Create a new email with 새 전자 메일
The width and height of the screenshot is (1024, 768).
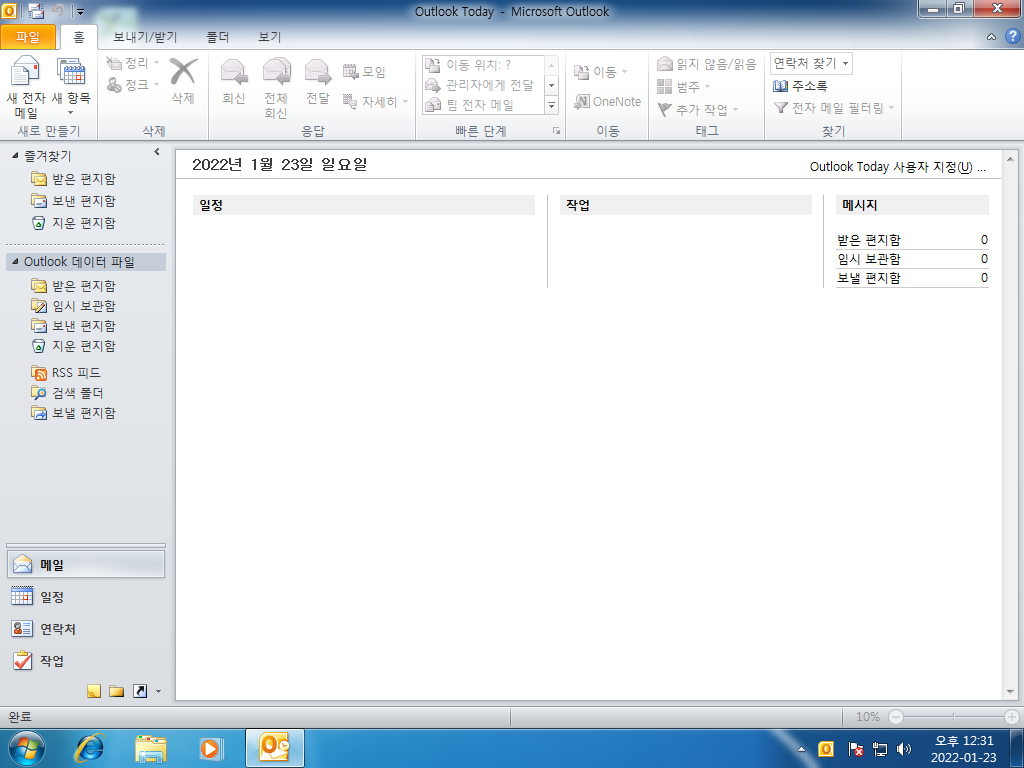tap(25, 87)
